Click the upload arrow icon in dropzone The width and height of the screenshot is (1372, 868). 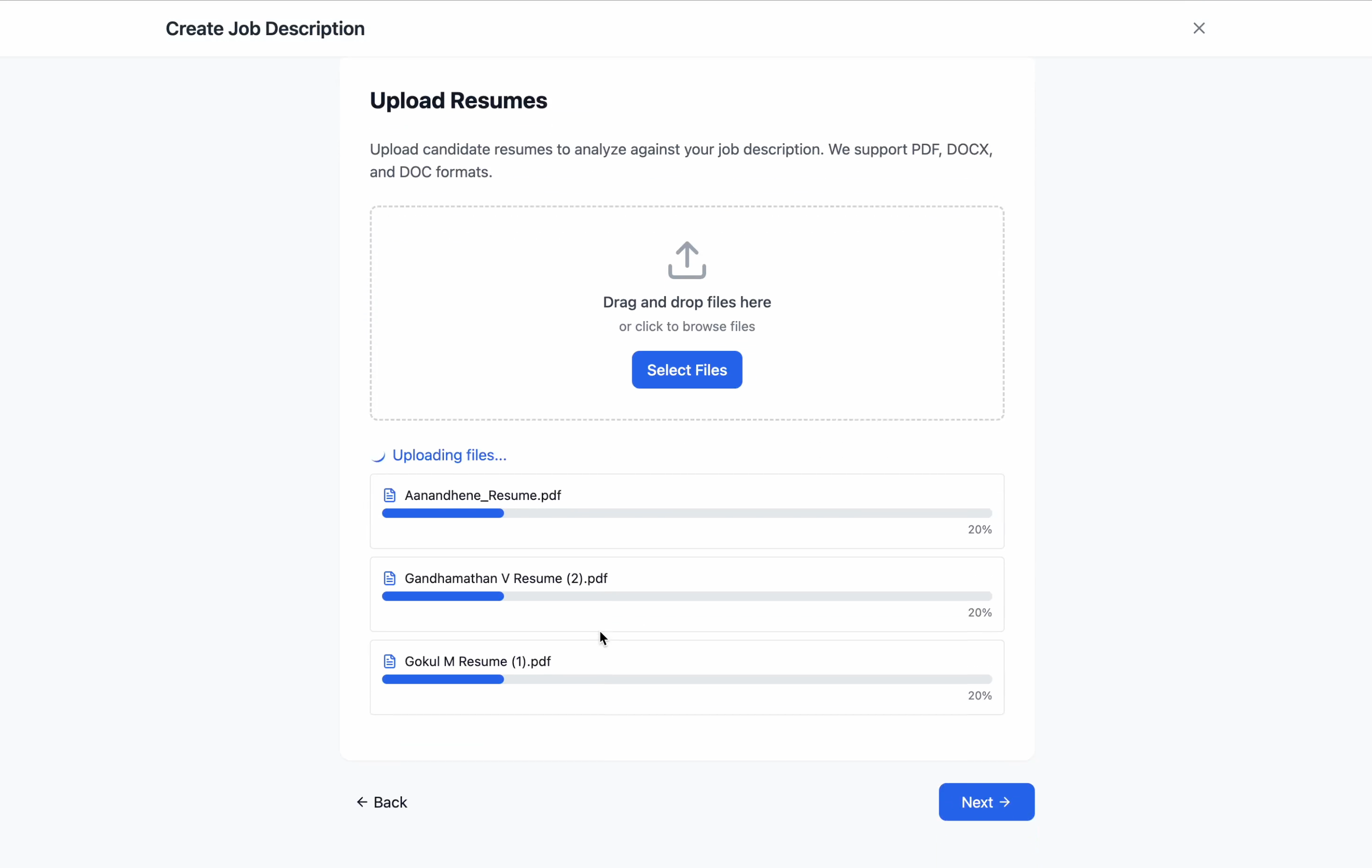coord(686,260)
